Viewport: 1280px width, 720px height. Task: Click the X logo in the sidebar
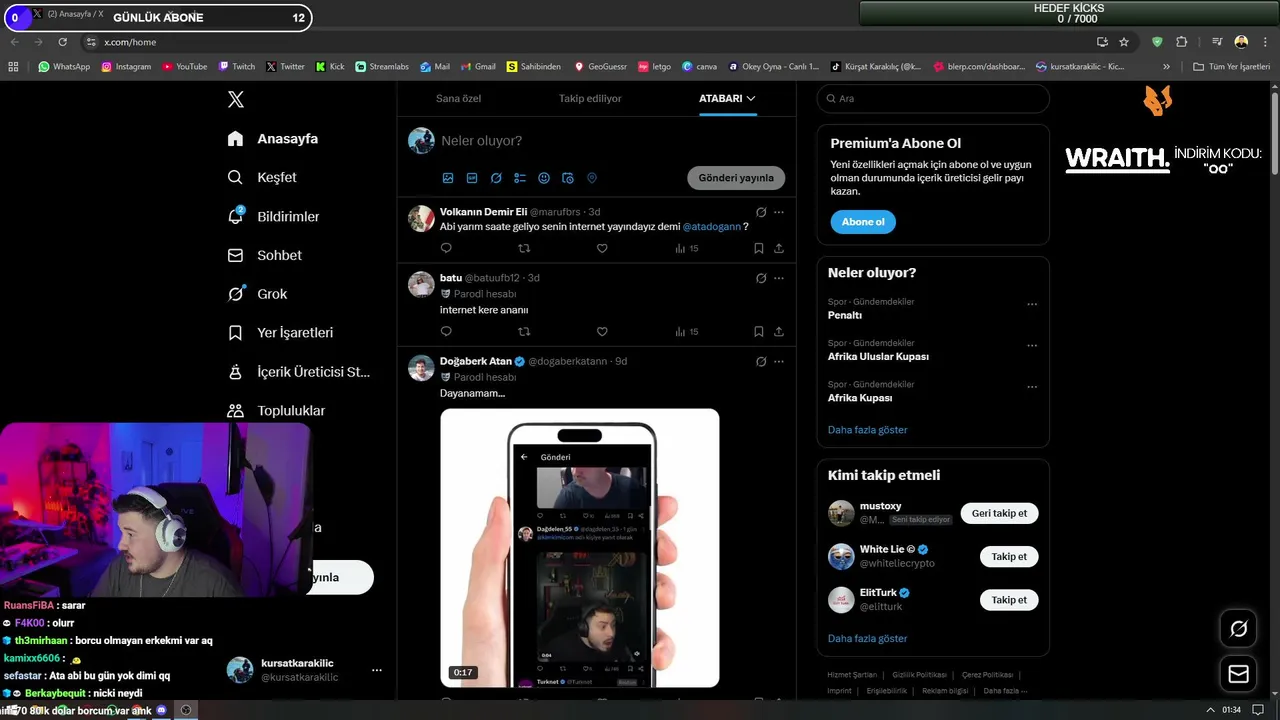(235, 99)
